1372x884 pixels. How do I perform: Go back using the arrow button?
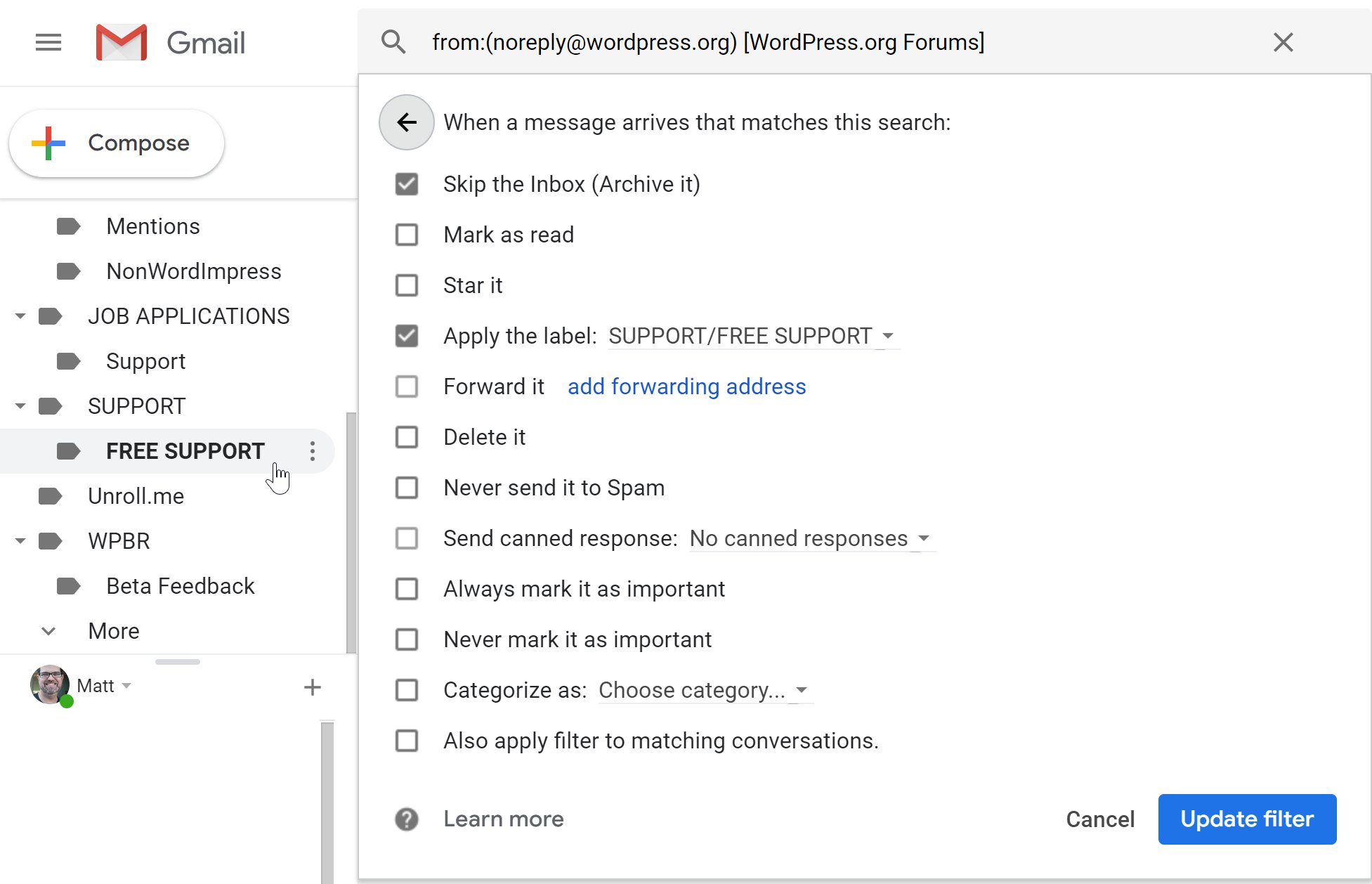click(407, 122)
